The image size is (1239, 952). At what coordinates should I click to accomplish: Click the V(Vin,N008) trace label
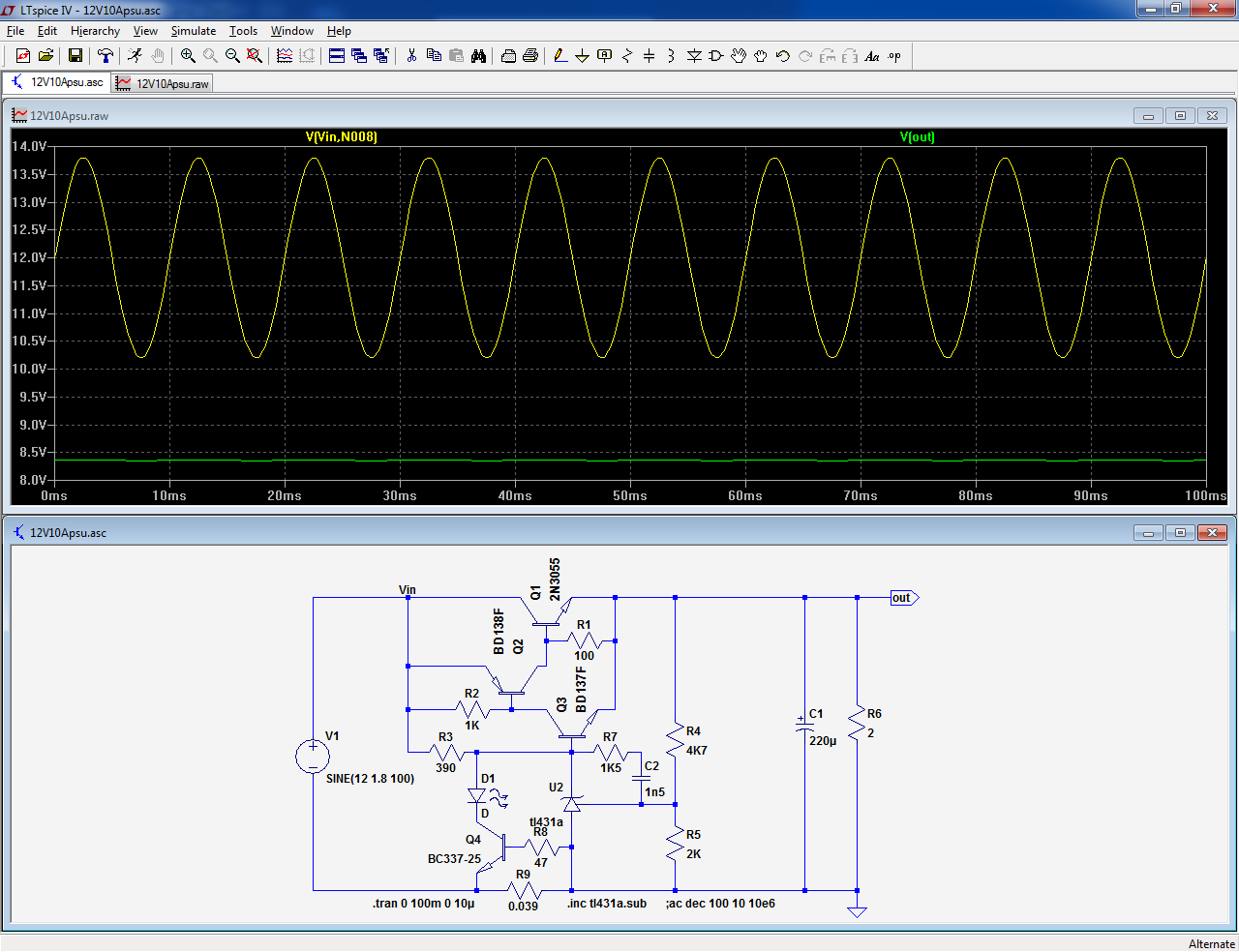[342, 136]
